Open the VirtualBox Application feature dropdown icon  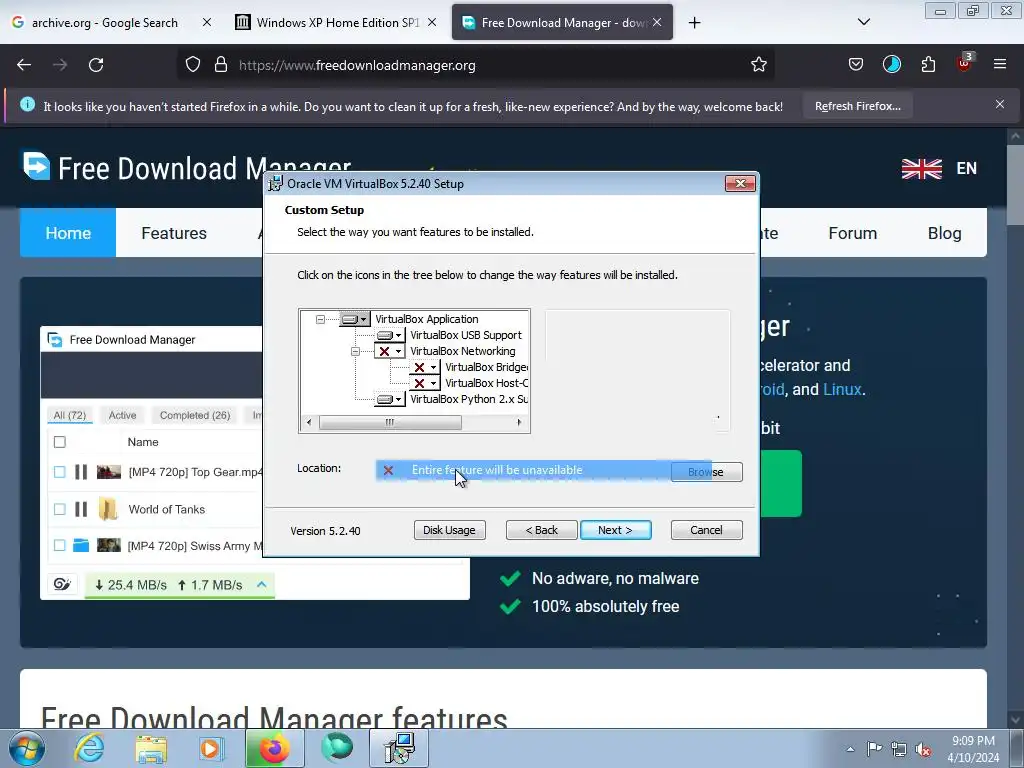click(x=355, y=319)
